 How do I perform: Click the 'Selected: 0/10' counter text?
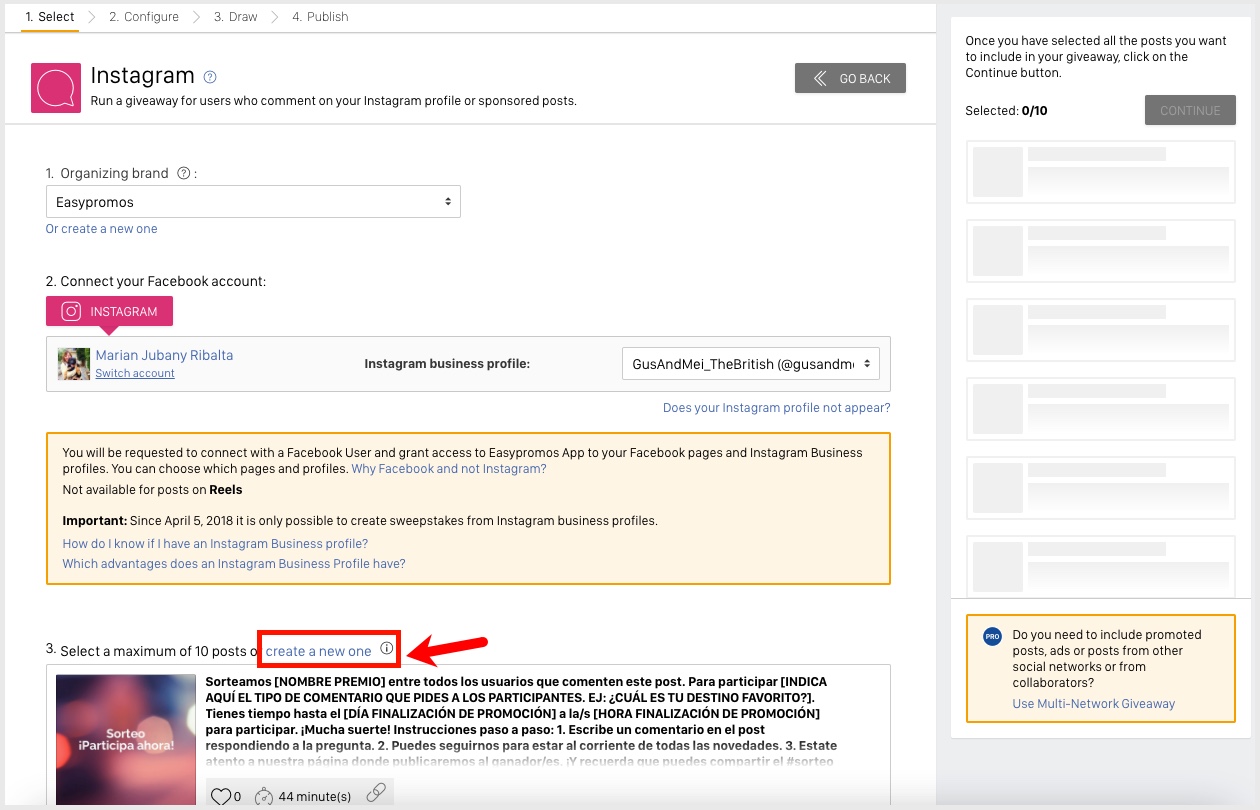(1006, 111)
